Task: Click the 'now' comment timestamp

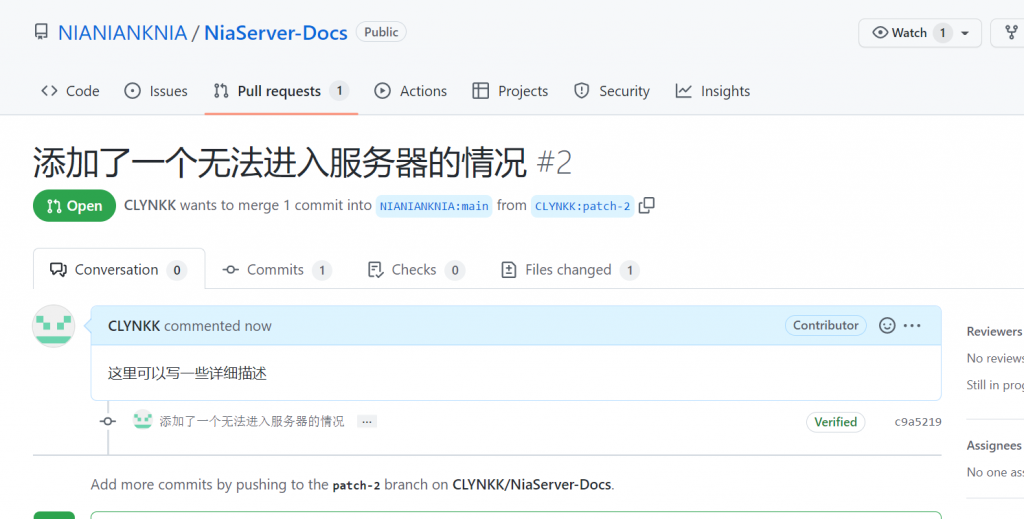Action: [258, 326]
